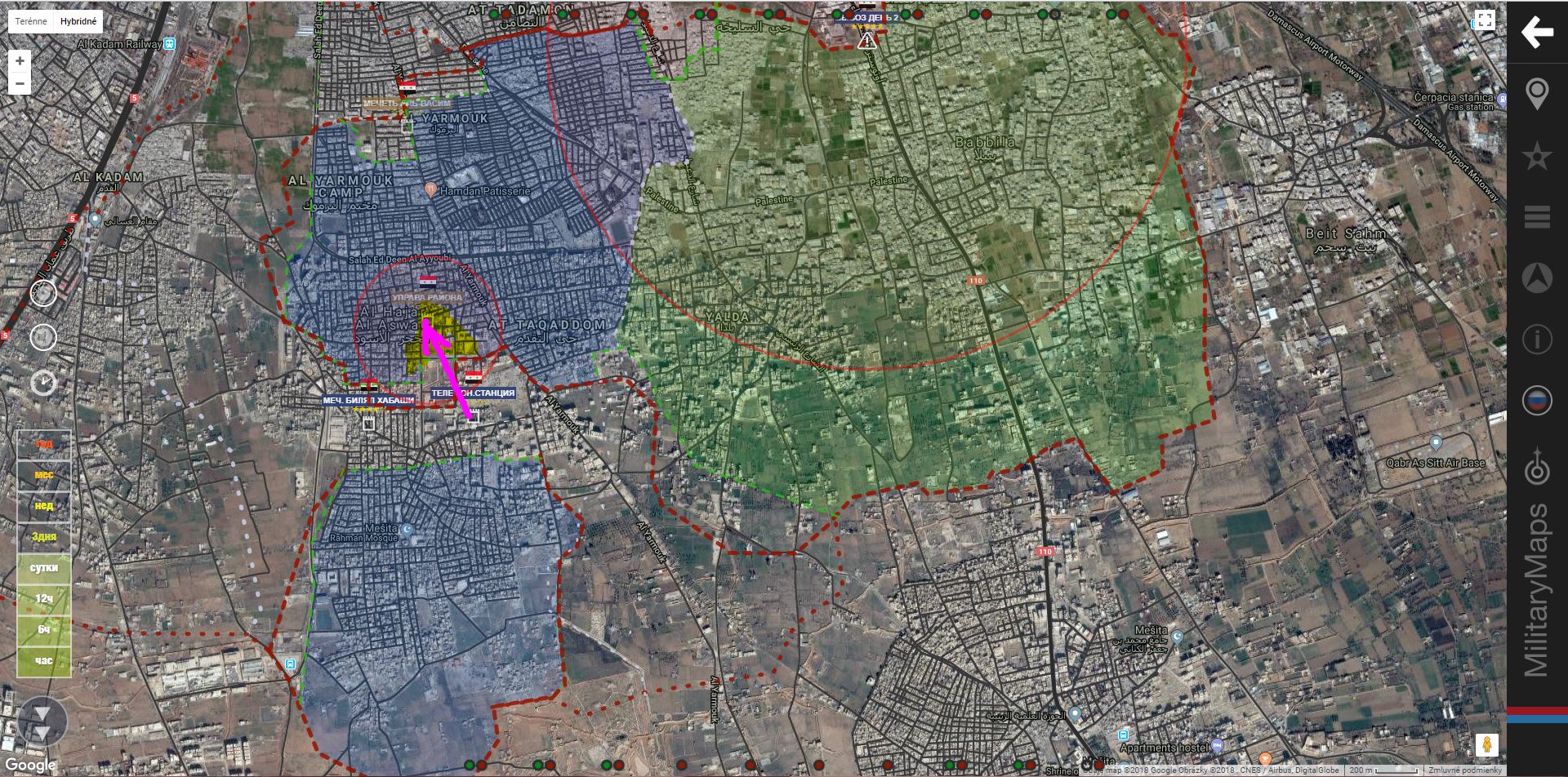The image size is (1568, 777).
Task: Expand the double-arrow control above Google logo
Action: click(42, 721)
